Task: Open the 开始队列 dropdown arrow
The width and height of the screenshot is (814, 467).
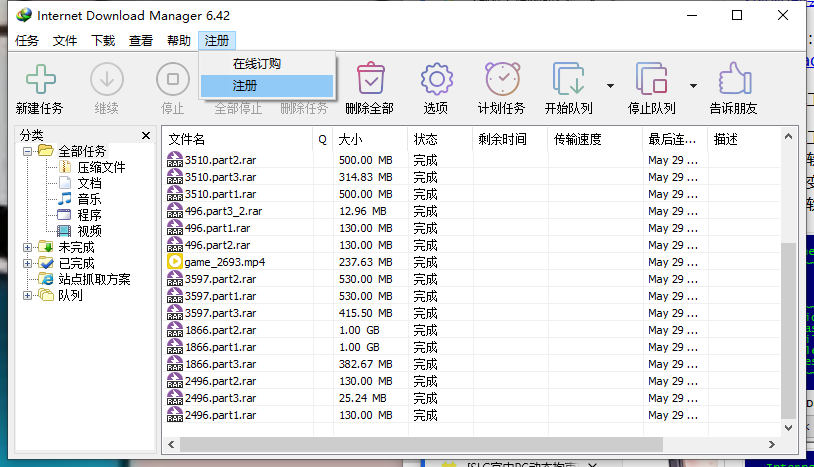Action: coord(610,86)
